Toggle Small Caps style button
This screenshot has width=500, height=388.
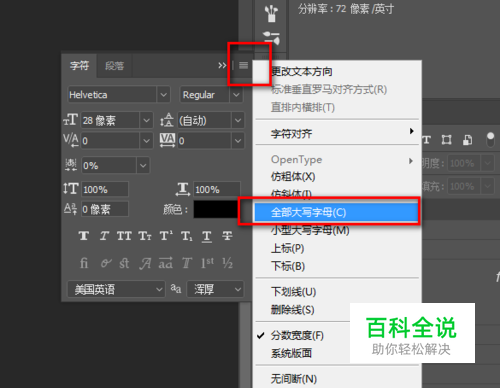145,236
